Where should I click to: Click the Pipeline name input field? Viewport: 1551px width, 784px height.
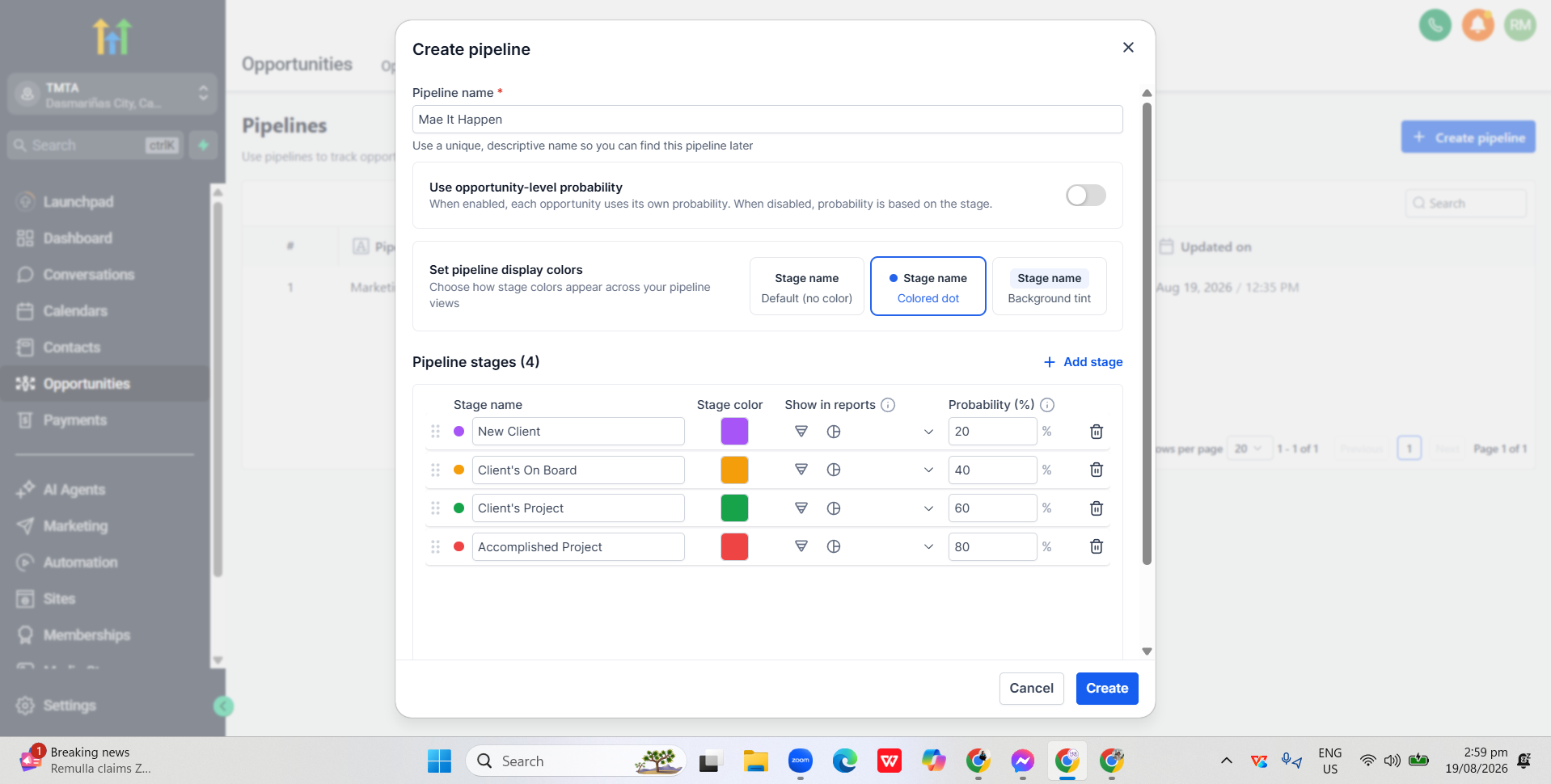[x=767, y=120]
